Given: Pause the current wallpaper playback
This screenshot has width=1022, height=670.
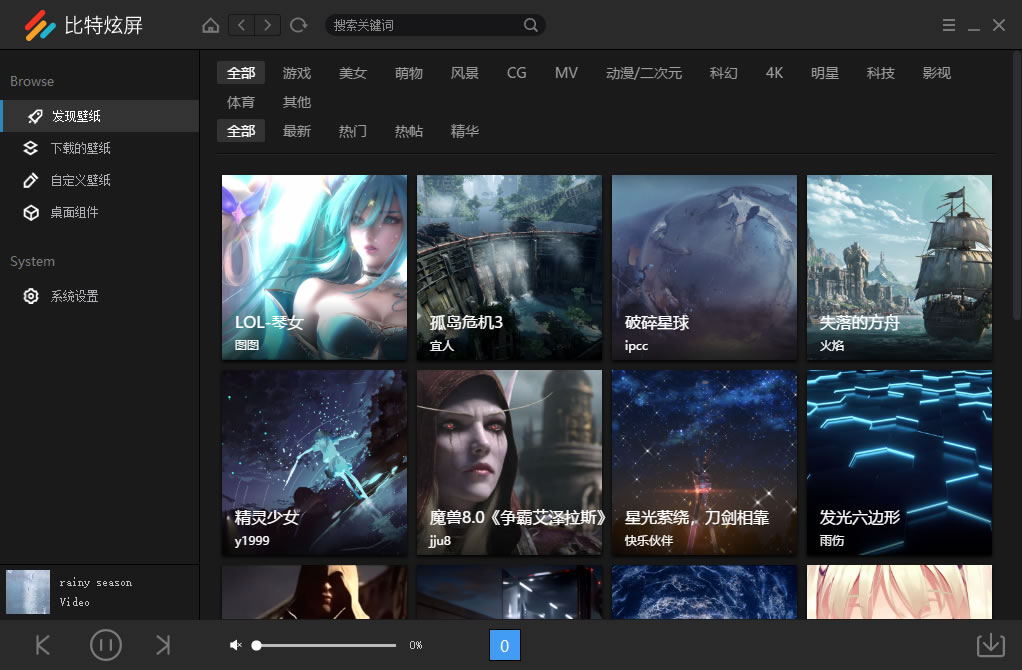Looking at the screenshot, I should tap(106, 645).
